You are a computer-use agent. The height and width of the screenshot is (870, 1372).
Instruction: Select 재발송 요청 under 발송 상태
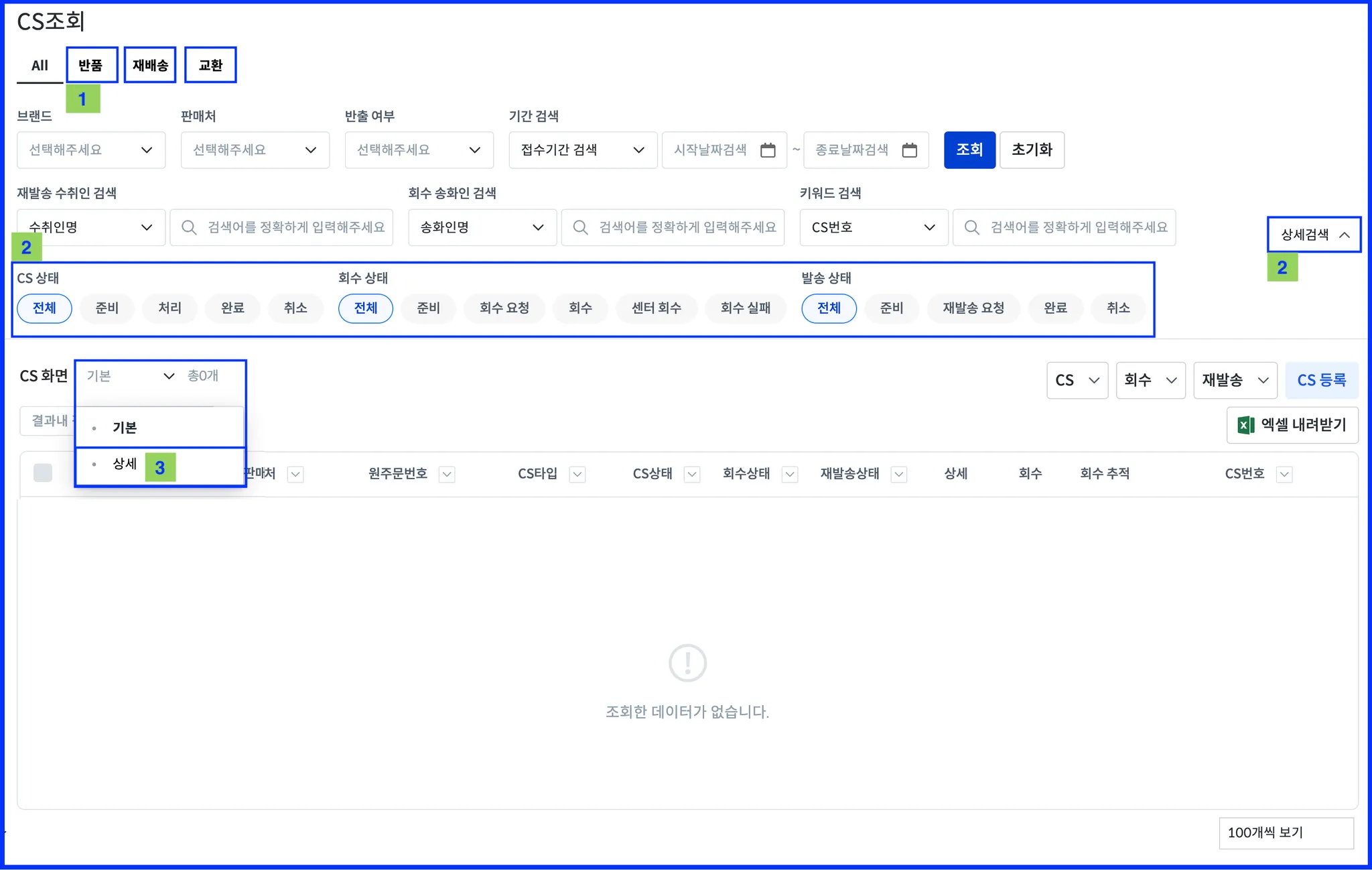click(x=973, y=308)
